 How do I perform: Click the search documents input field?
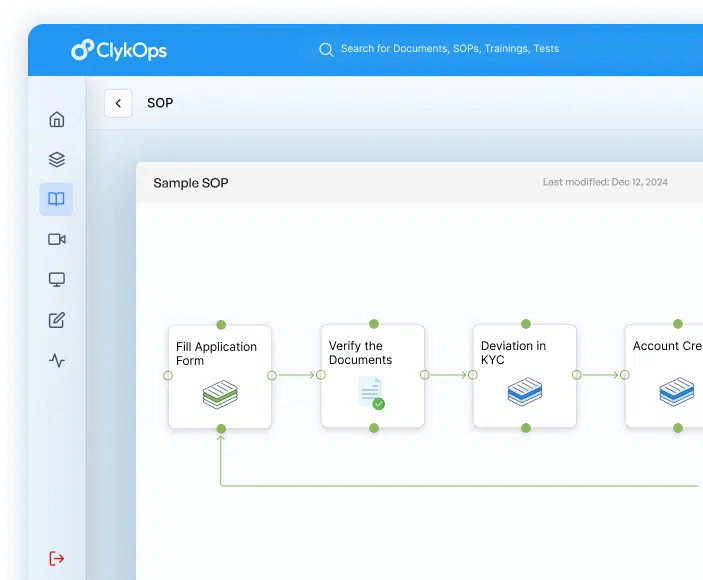click(449, 49)
